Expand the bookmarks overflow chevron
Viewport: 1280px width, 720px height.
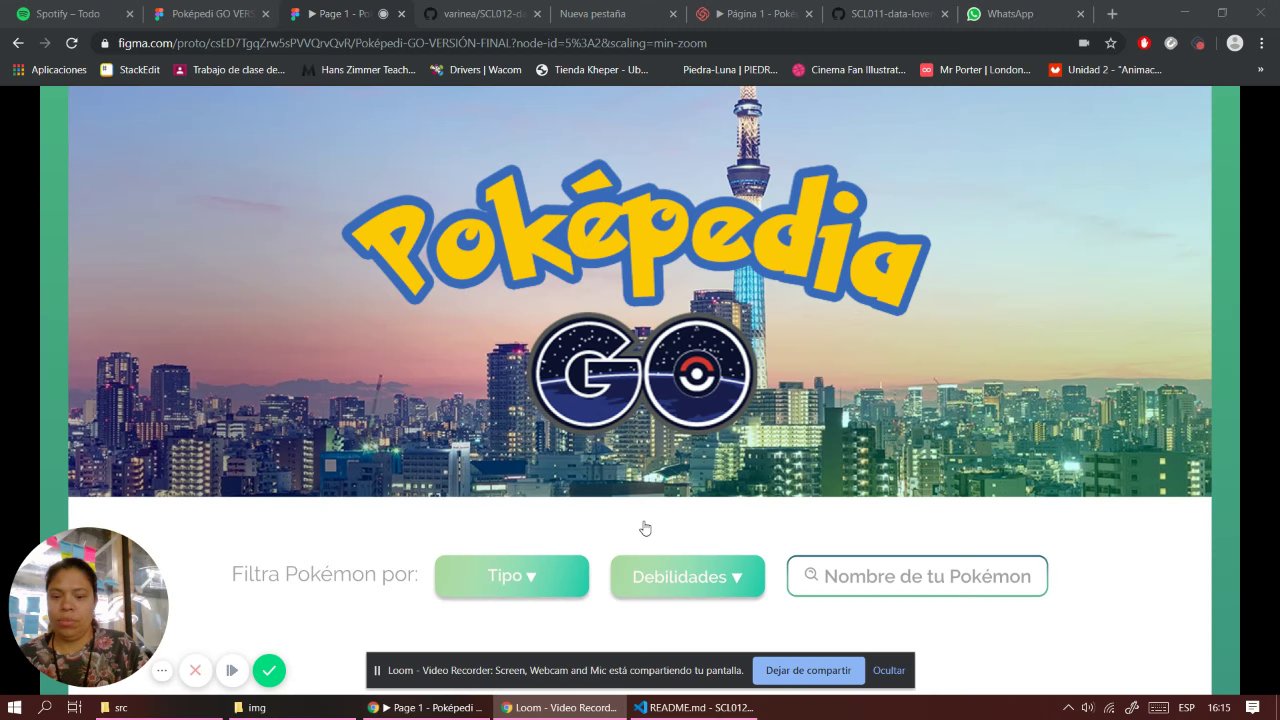coord(1260,70)
